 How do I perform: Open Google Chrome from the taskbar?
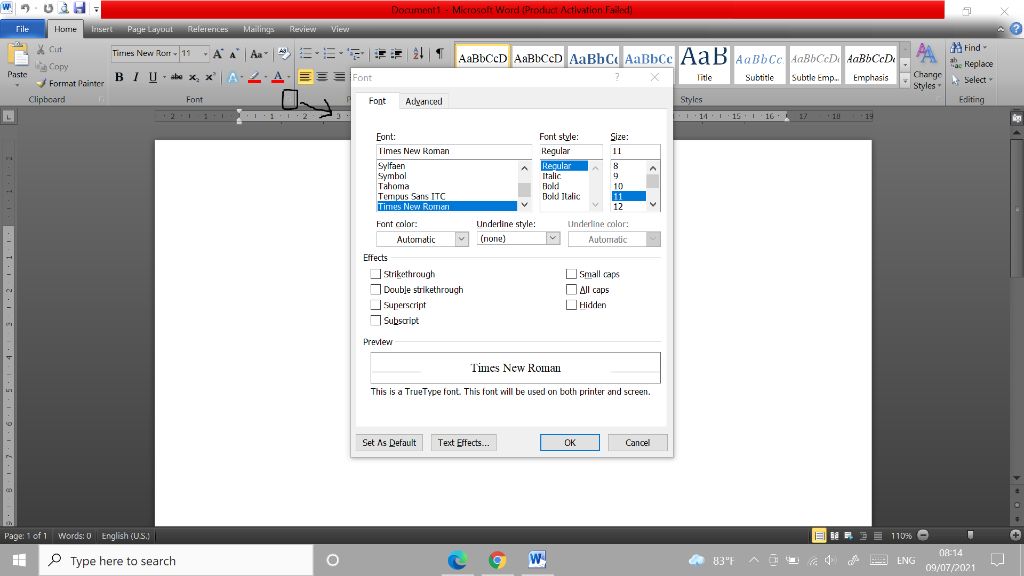tap(497, 560)
